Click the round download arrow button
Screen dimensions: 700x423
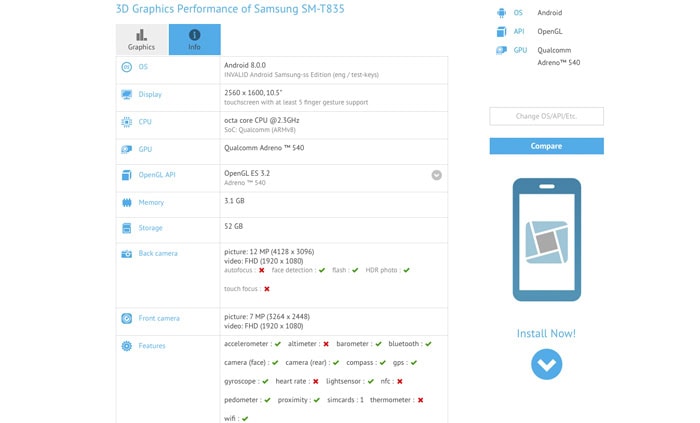point(546,364)
